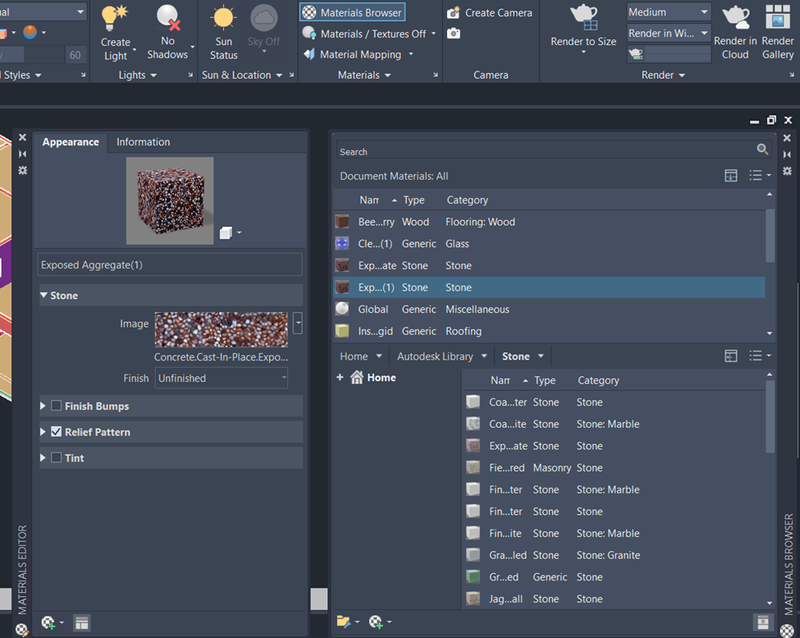Viewport: 800px width, 638px height.
Task: Click camera icon below Create Camera
Action: pyautogui.click(x=454, y=34)
